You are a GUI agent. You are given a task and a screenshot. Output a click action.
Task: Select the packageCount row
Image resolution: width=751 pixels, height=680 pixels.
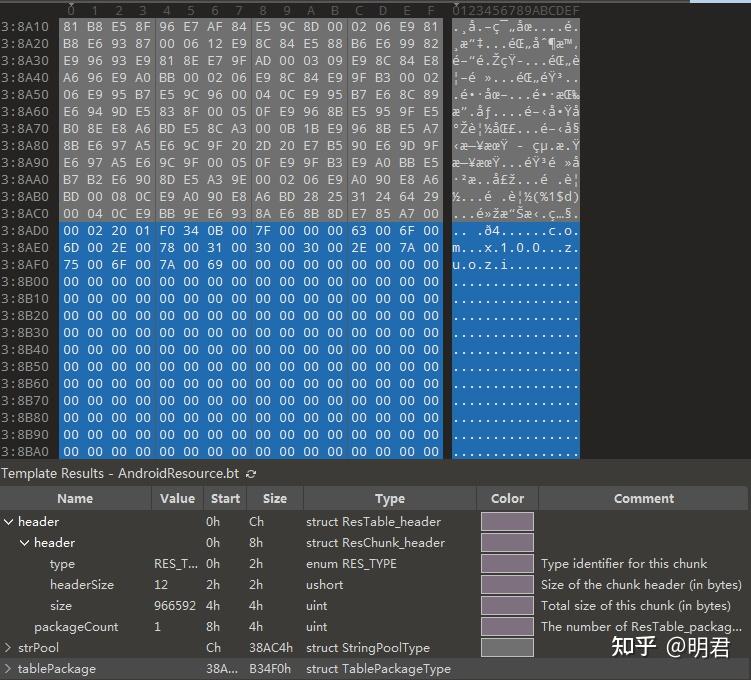click(x=374, y=626)
